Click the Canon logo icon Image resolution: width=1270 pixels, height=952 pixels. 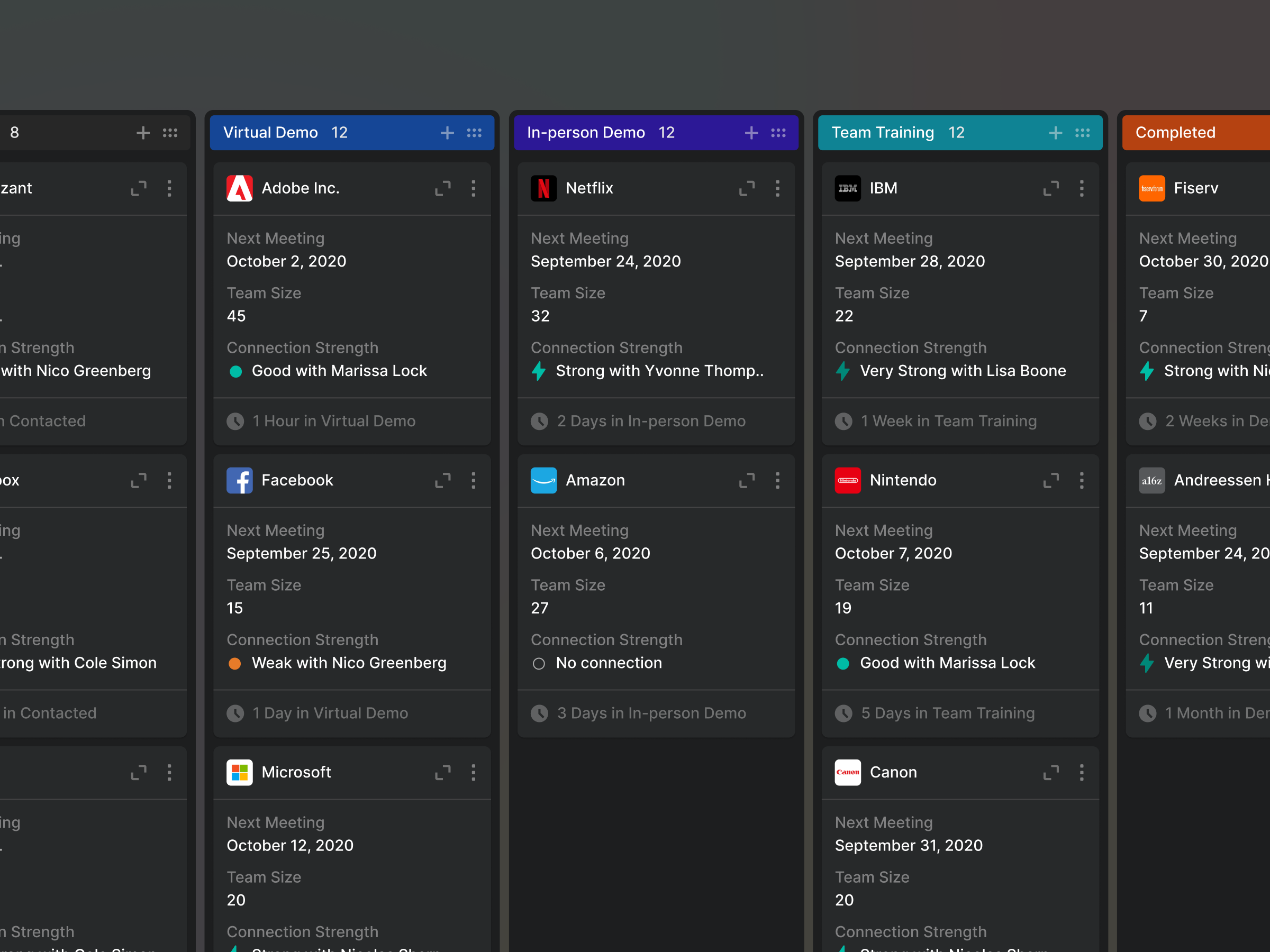pos(848,772)
